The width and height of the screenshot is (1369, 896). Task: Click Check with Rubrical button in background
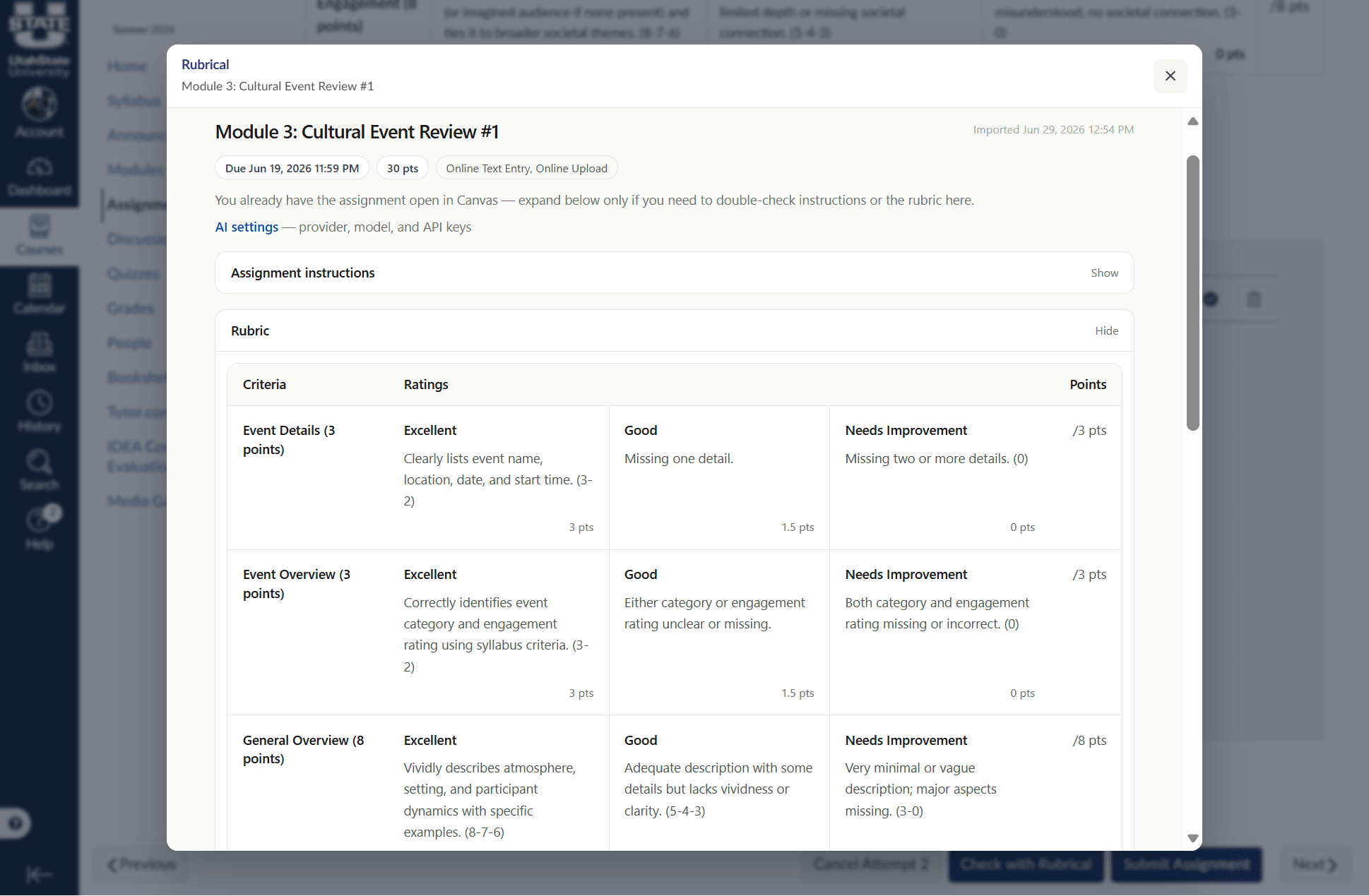pyautogui.click(x=1026, y=865)
